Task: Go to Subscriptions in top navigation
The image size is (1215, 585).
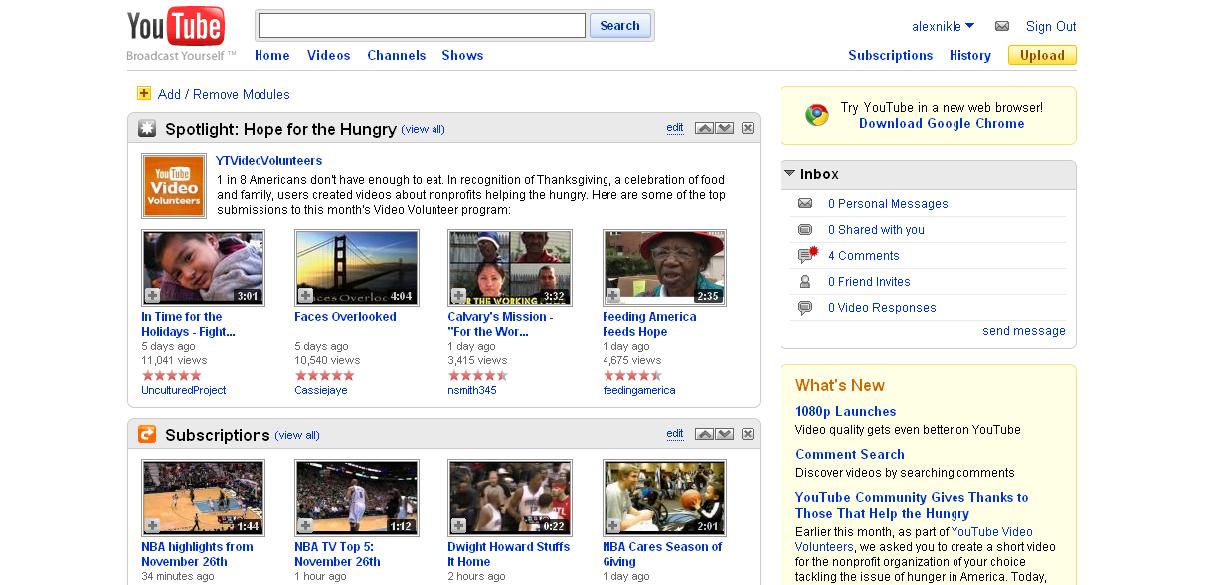Action: 890,55
